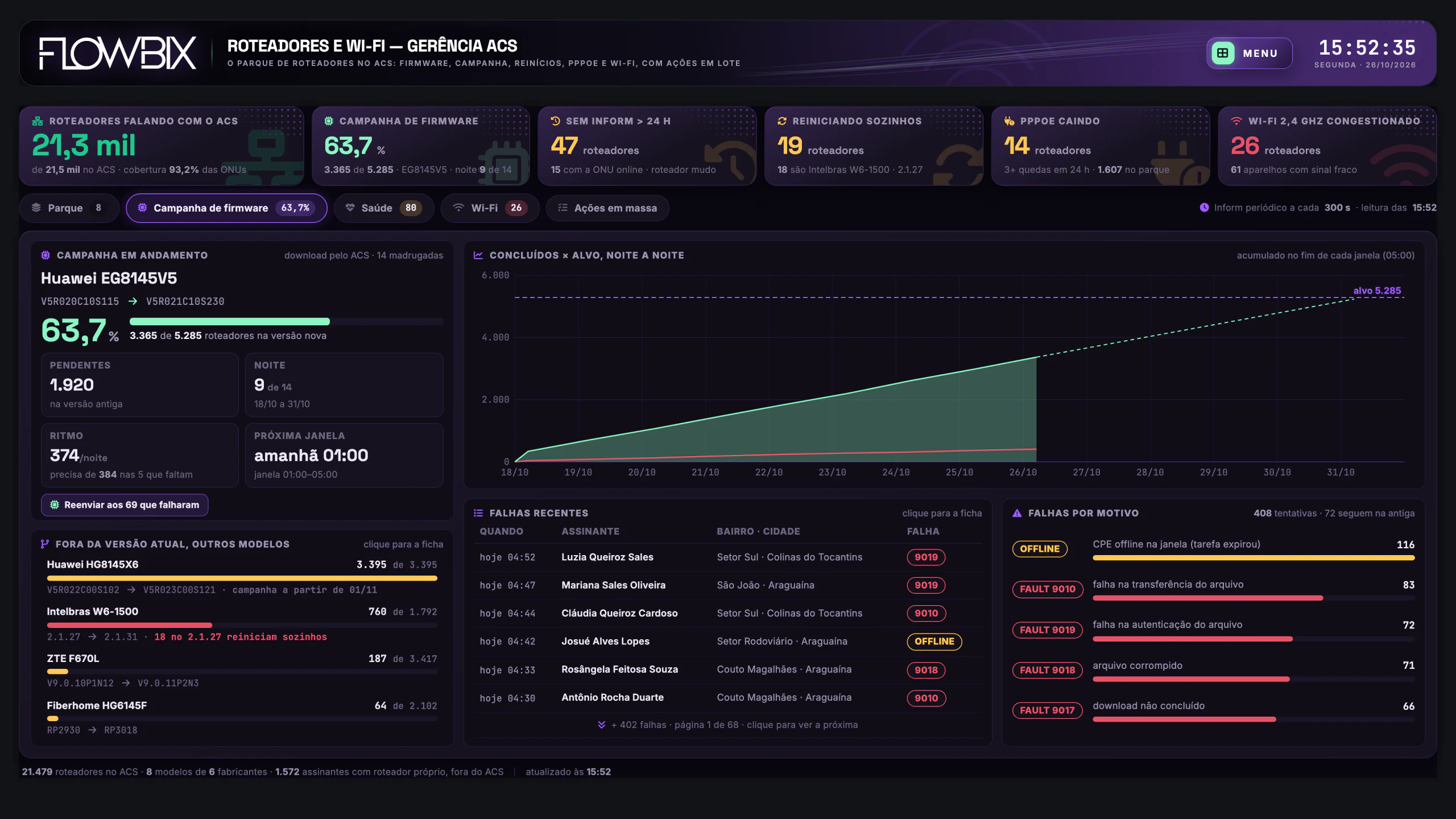
Task: Open the Sem Inform > 24 h card
Action: point(647,146)
